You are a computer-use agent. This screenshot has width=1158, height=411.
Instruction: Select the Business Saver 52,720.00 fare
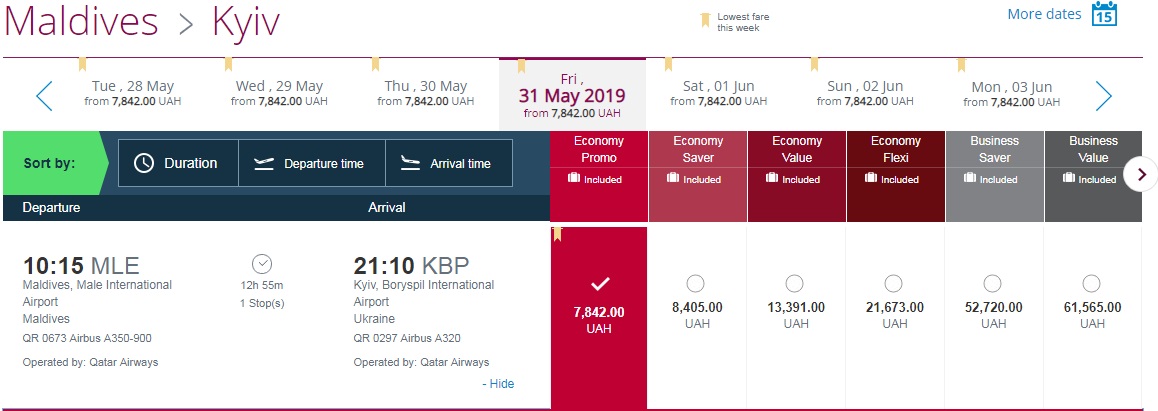pos(993,284)
